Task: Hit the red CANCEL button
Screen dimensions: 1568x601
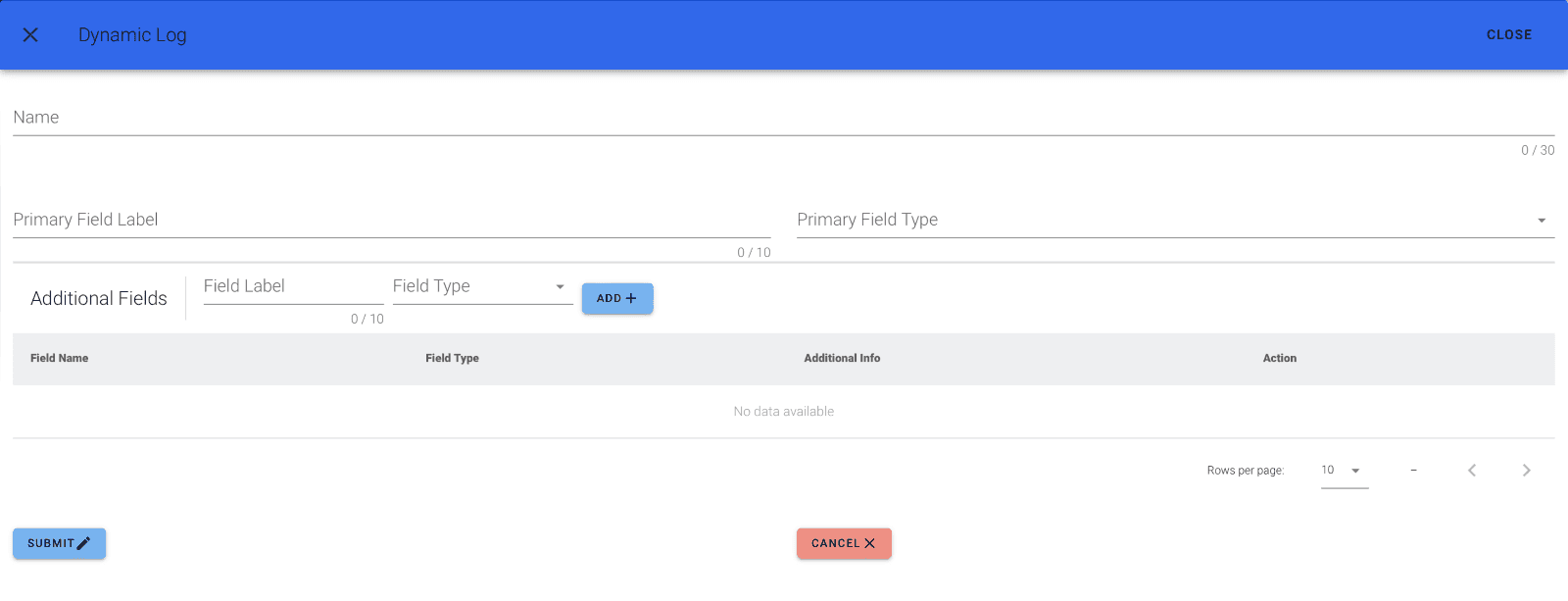Action: (843, 543)
